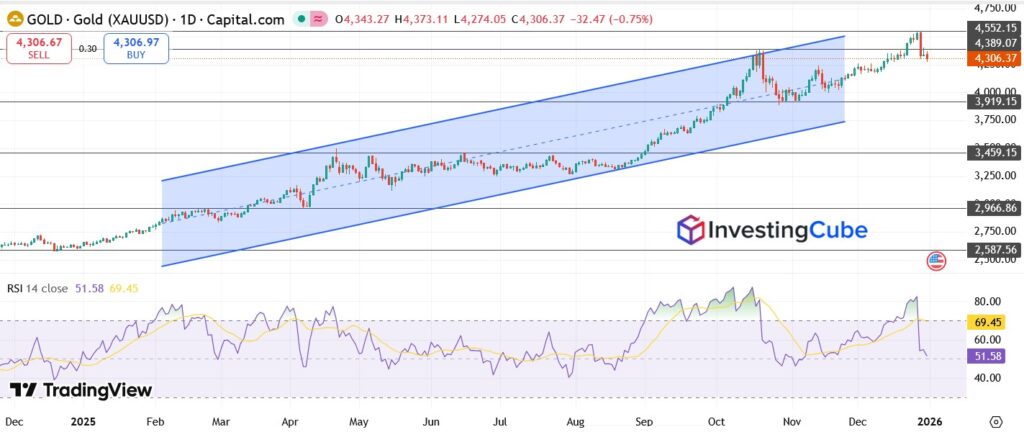This screenshot has width=1024, height=432.
Task: Click the gold bars symbol icon
Action: [12, 20]
